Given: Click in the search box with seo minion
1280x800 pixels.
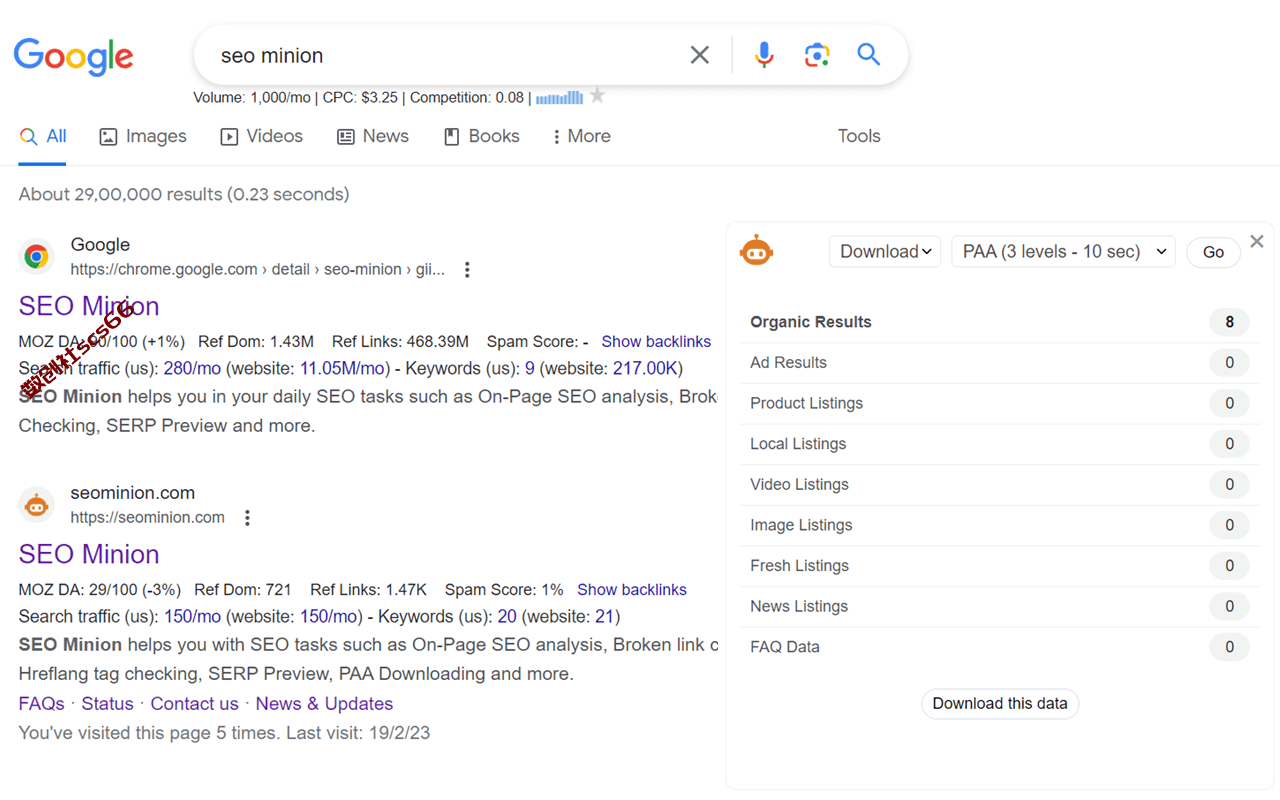Looking at the screenshot, I should click(x=440, y=56).
